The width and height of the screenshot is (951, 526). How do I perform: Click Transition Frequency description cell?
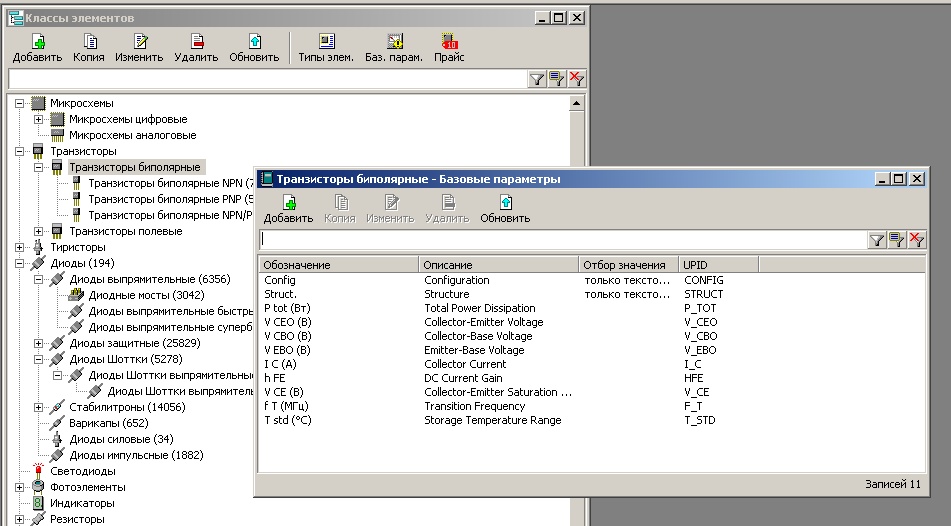[474, 406]
